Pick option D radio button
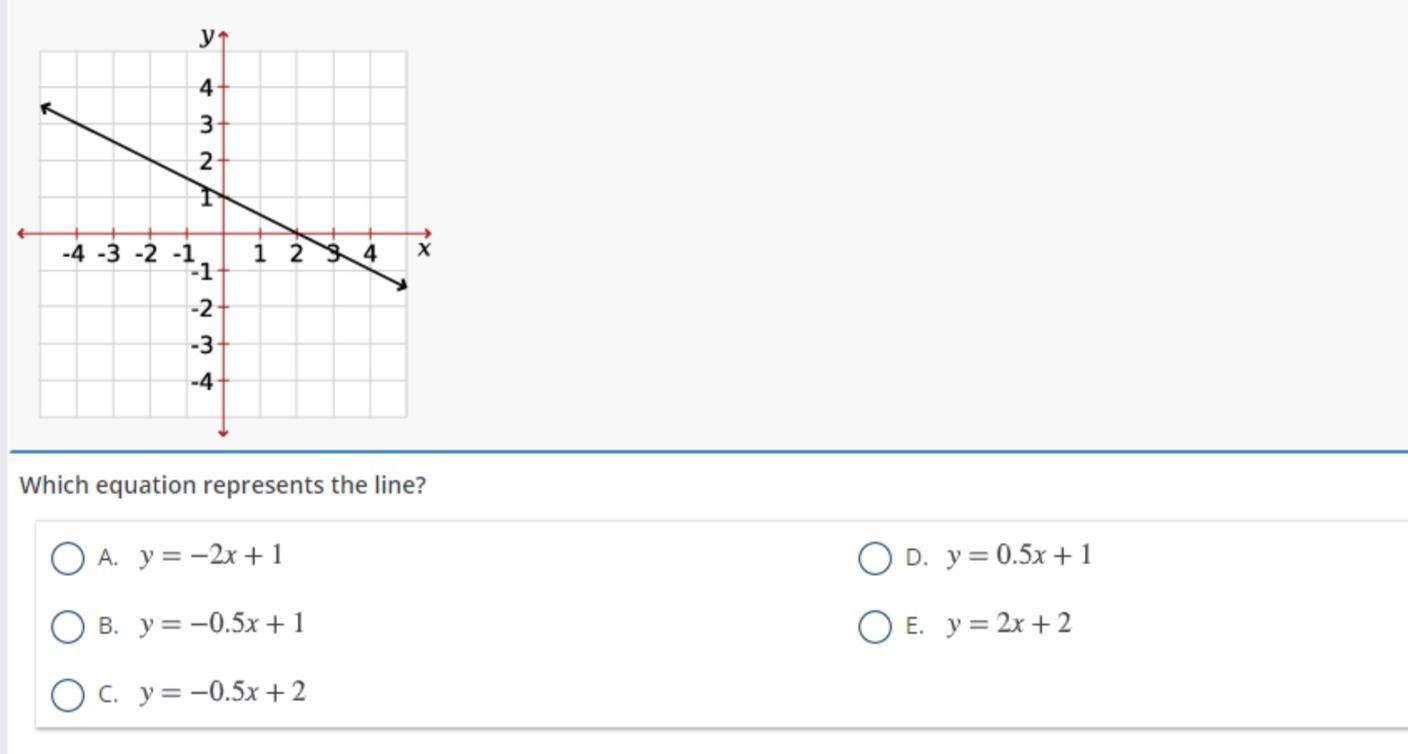Viewport: 1408px width, 754px height. pos(875,558)
